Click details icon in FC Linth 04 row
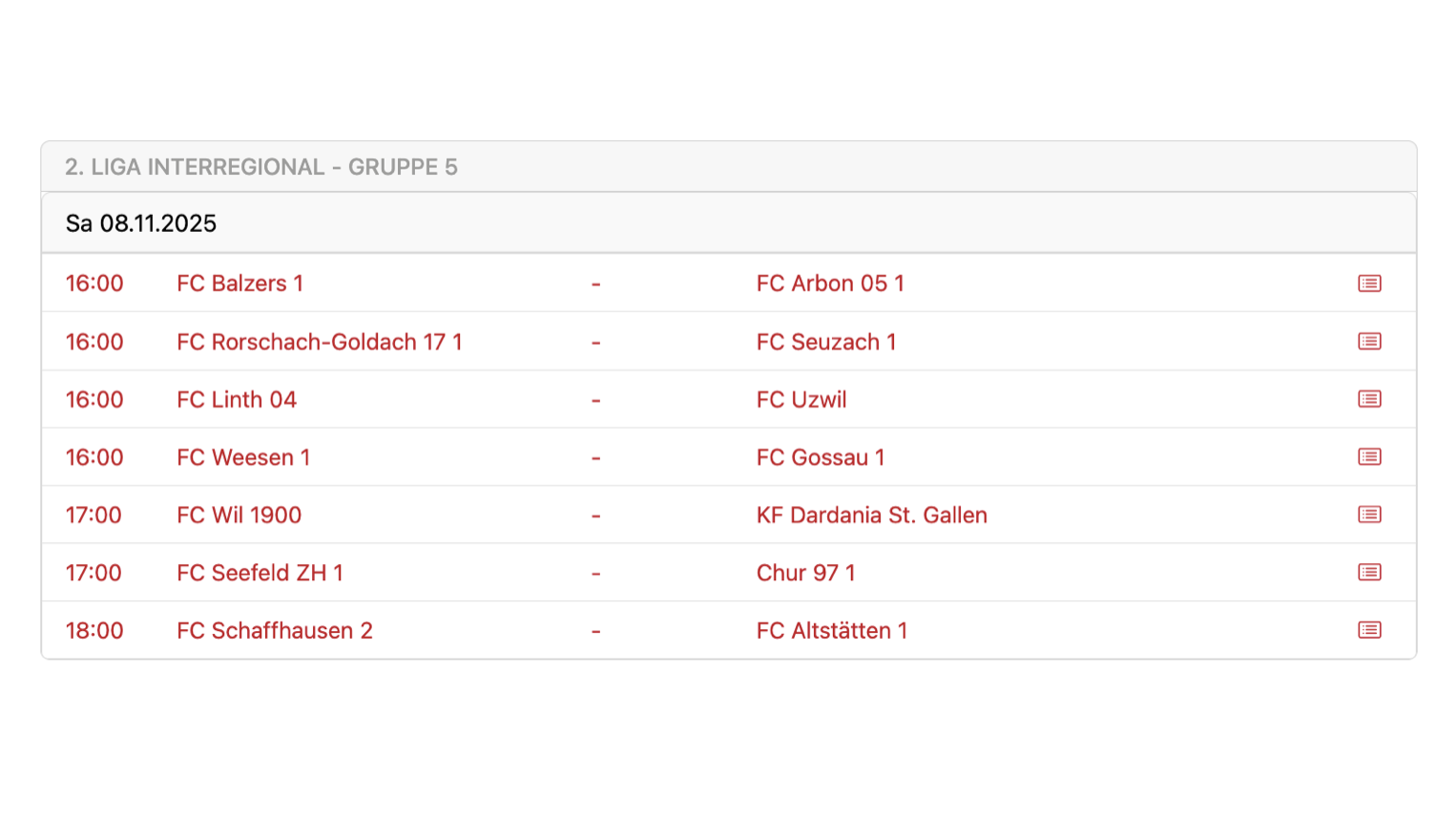Viewport: 1456px width, 821px height. [1369, 399]
